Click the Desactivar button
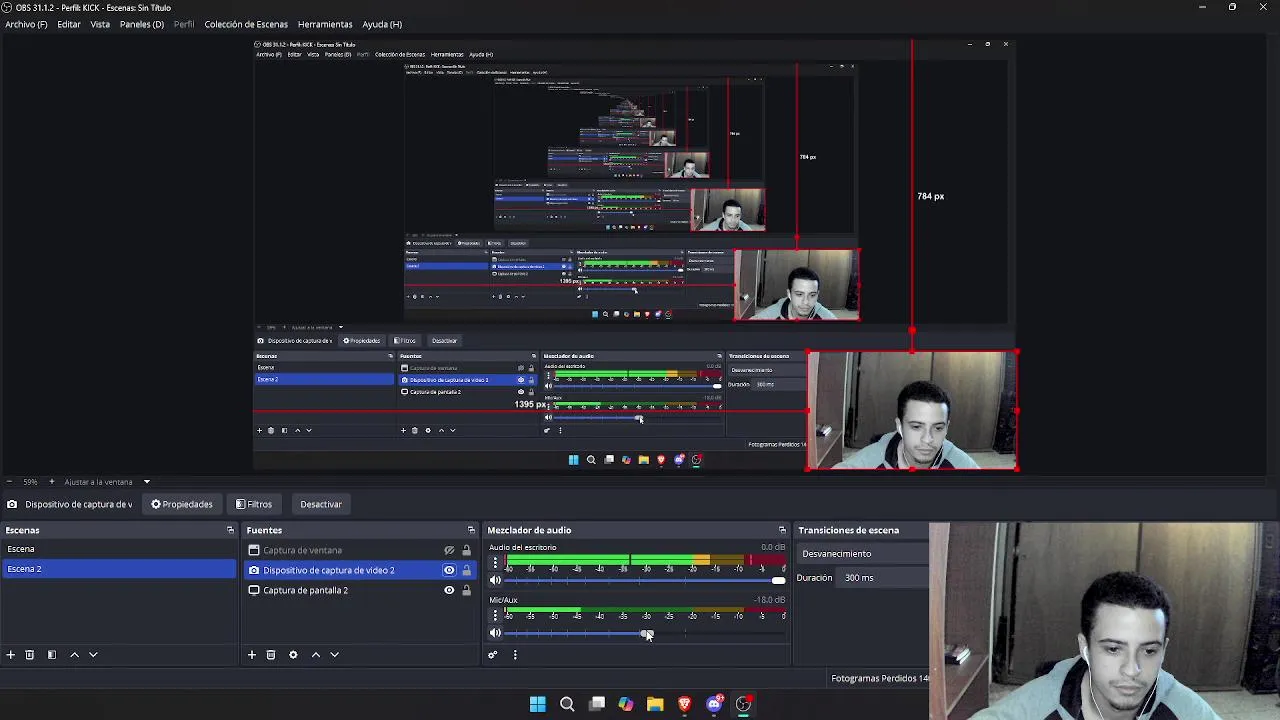 click(321, 504)
